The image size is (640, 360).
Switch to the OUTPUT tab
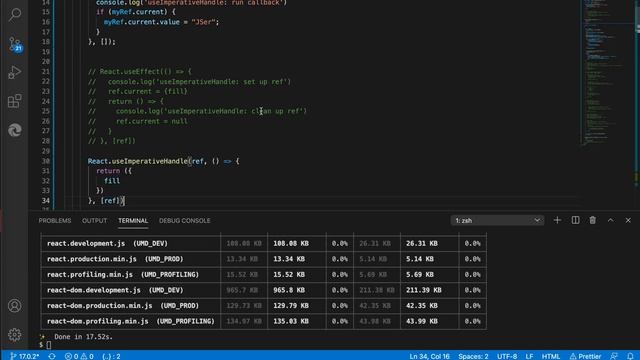click(94, 220)
